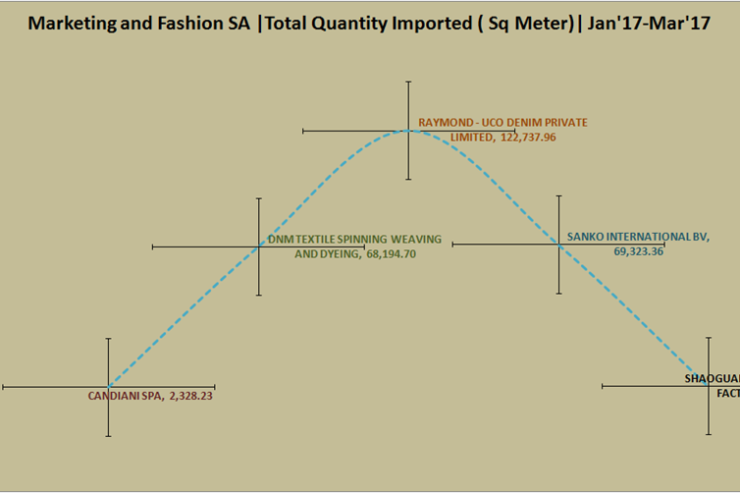Image resolution: width=740 pixels, height=493 pixels.
Task: Select the Sanko International data point marker
Action: pos(559,244)
